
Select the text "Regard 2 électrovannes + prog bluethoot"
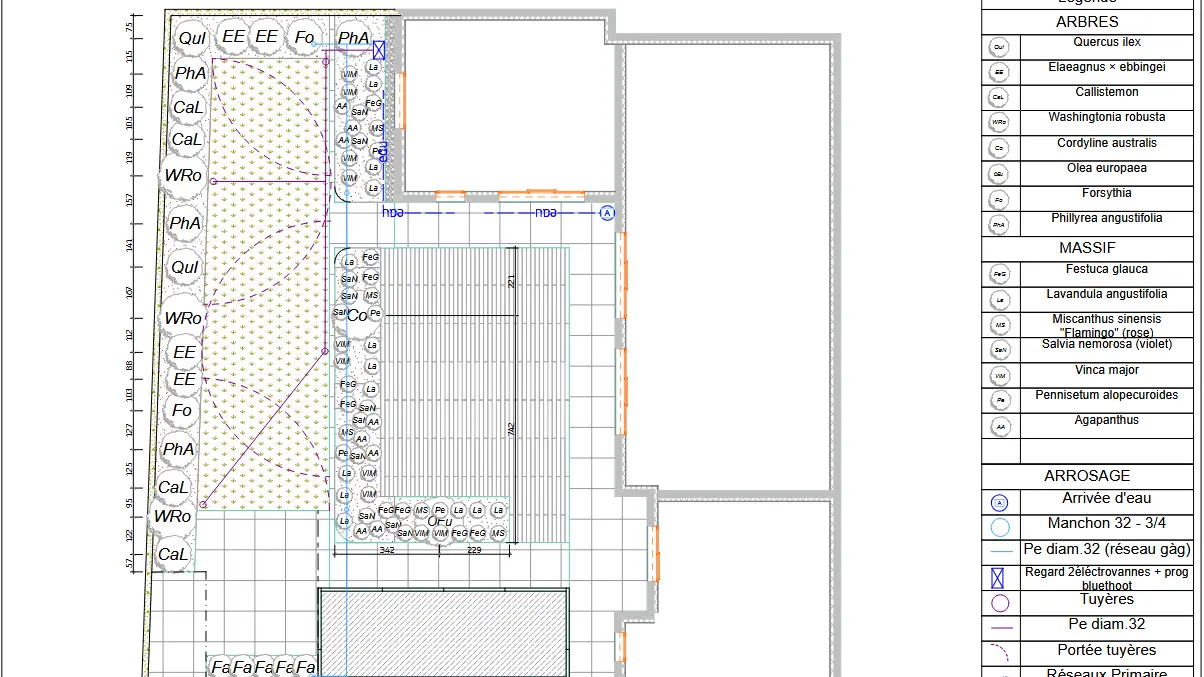[1107, 579]
